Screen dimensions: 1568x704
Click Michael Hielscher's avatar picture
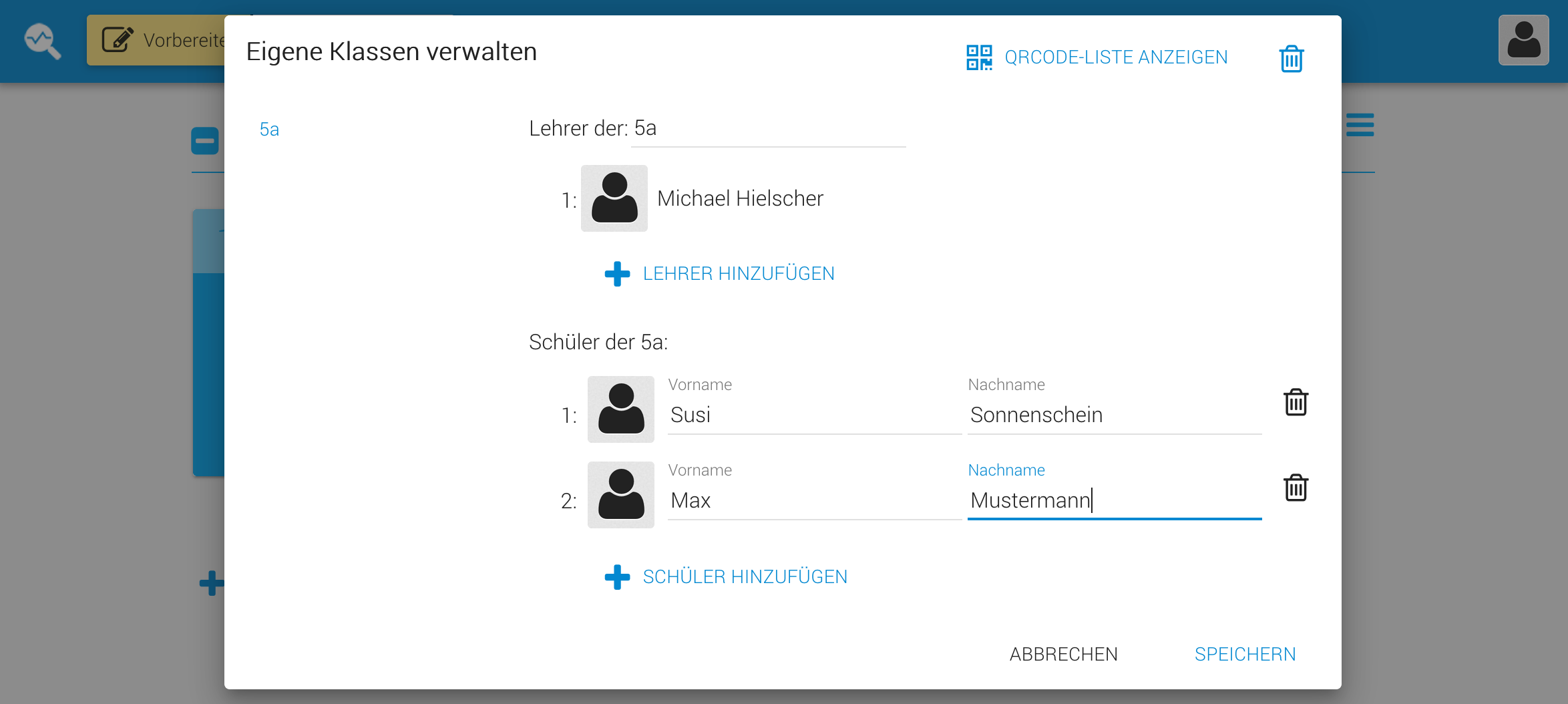[x=614, y=198]
